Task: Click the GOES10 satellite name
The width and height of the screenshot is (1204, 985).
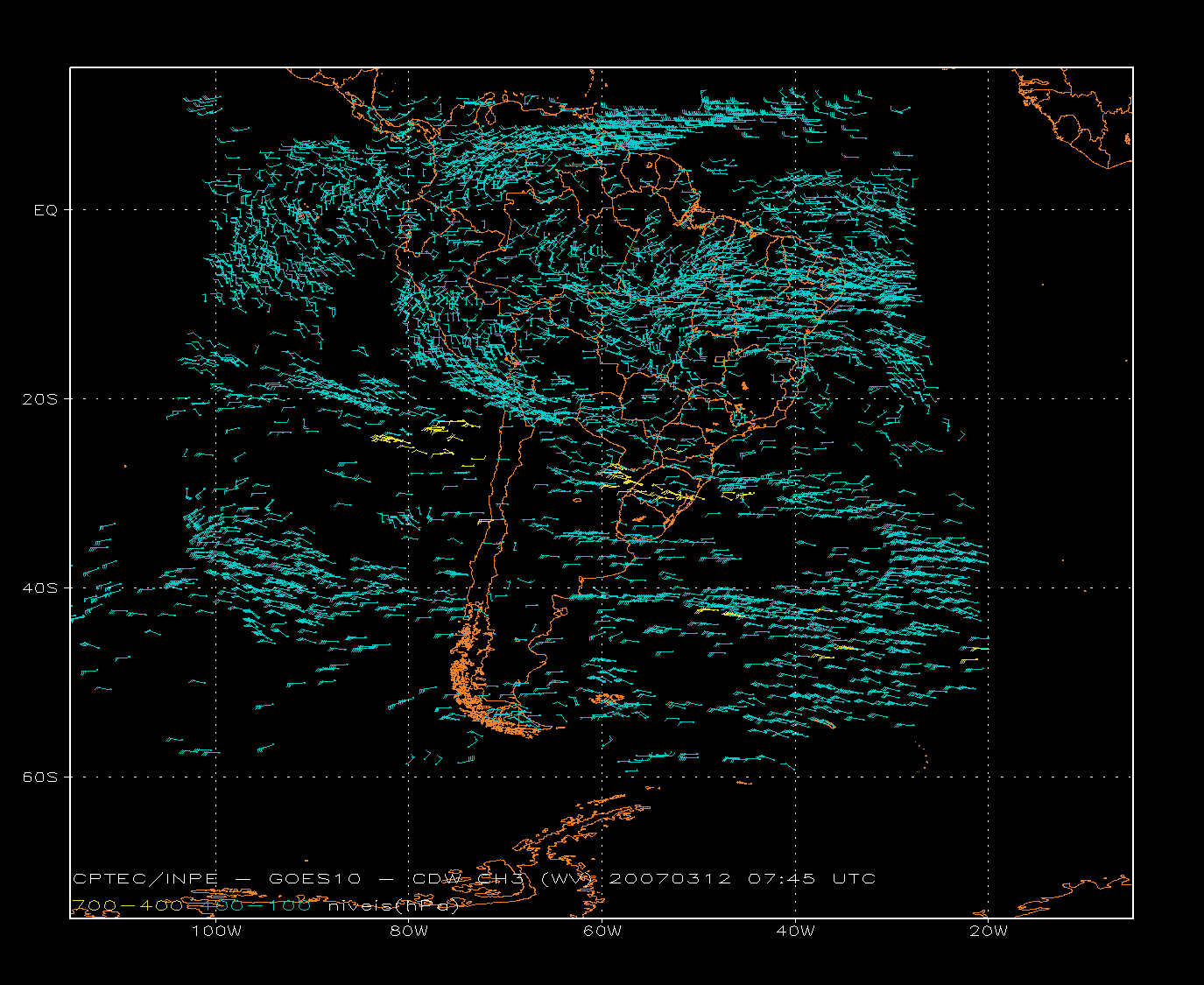Action: click(314, 879)
